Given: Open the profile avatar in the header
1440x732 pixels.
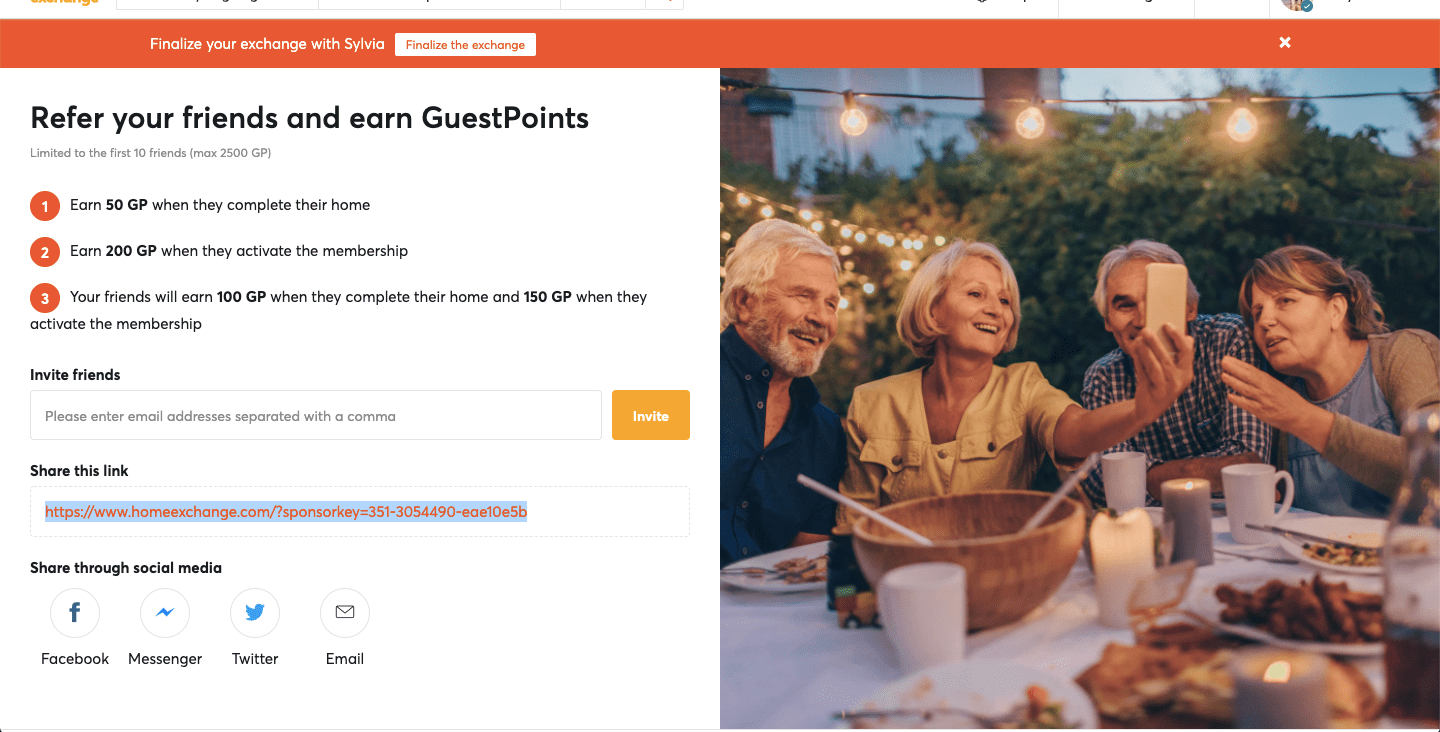Looking at the screenshot, I should point(1296,4).
